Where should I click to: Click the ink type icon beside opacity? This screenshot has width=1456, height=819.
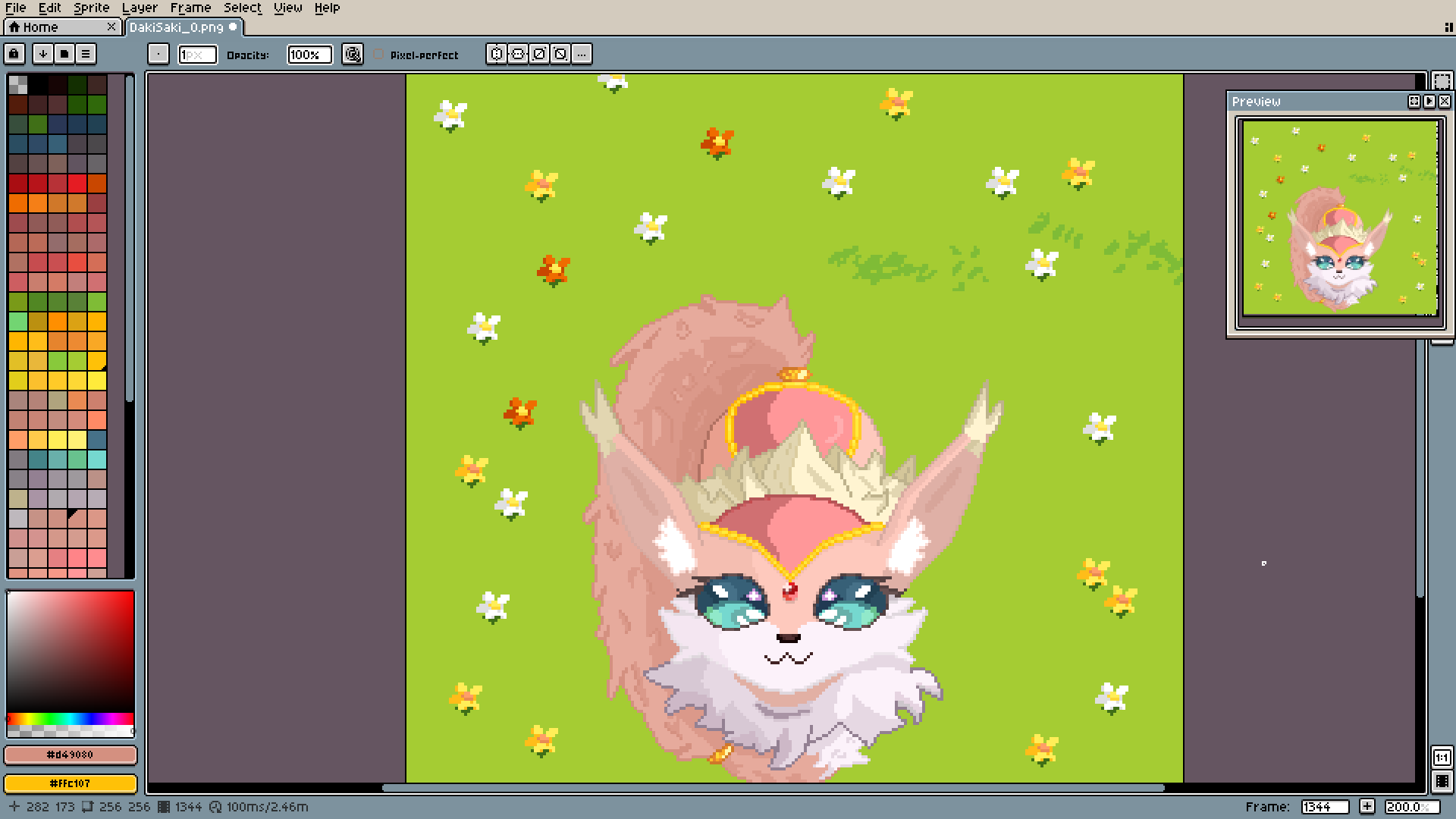click(353, 54)
